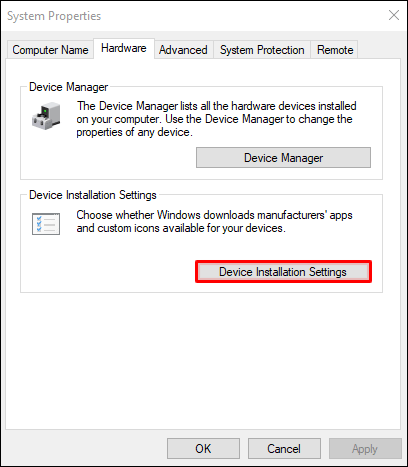The width and height of the screenshot is (408, 467).
Task: Click the greyed-out Apply button
Action: 365,449
